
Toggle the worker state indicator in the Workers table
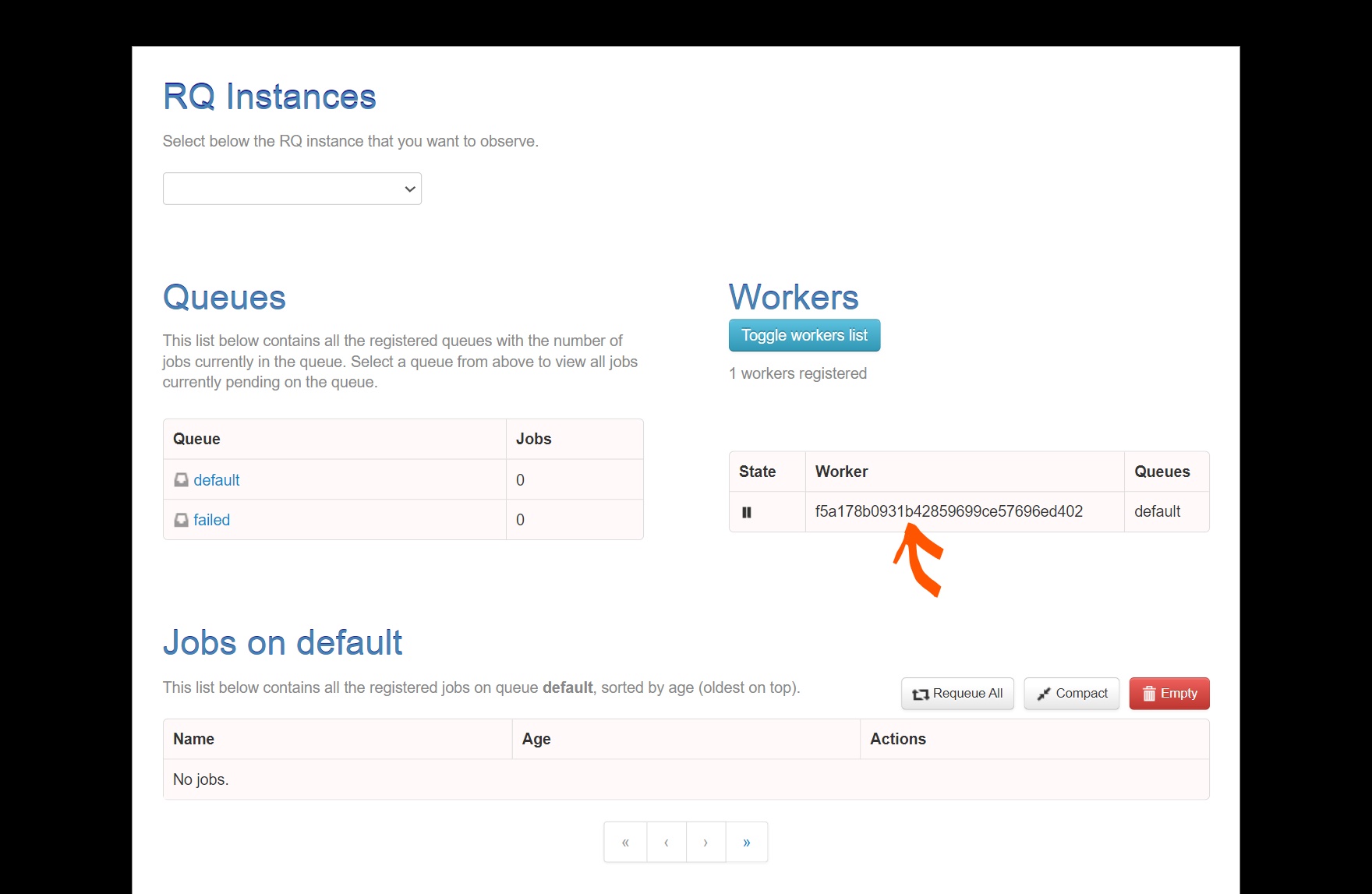[747, 512]
